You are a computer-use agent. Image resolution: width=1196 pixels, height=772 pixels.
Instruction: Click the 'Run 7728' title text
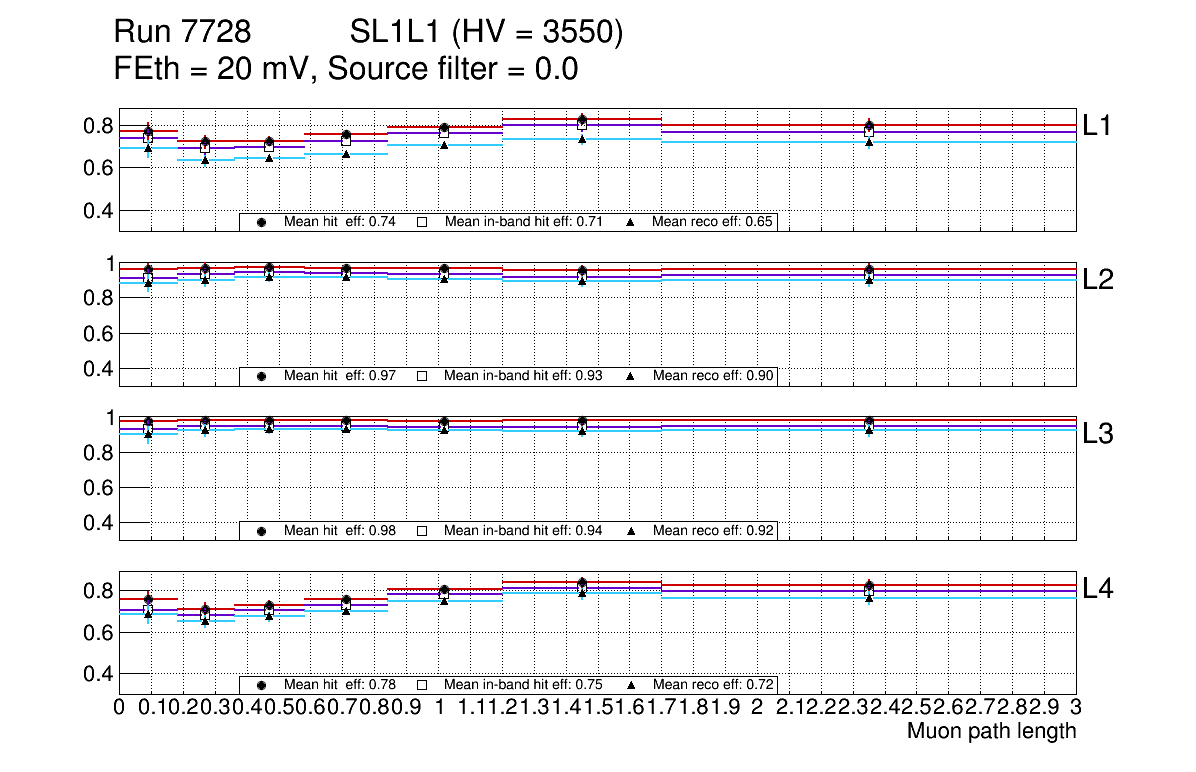182,34
